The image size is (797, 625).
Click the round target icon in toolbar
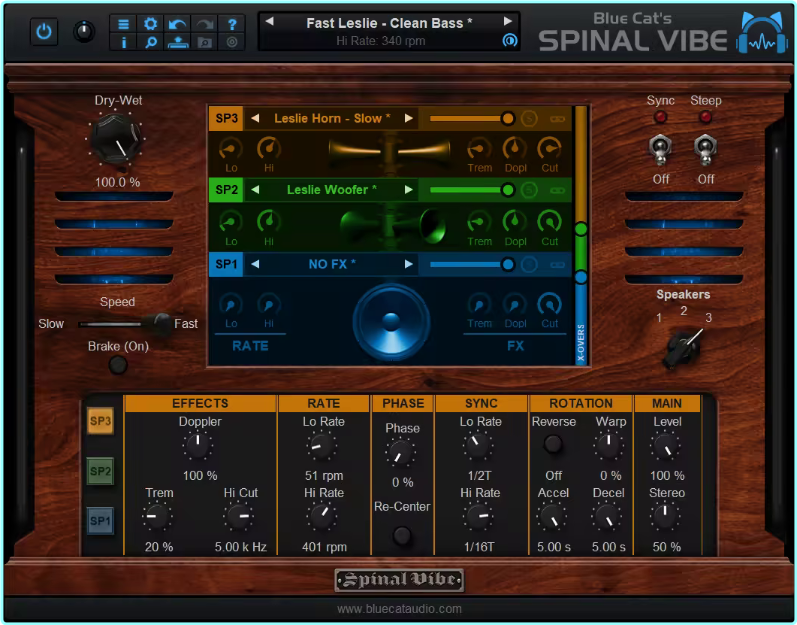pos(232,42)
